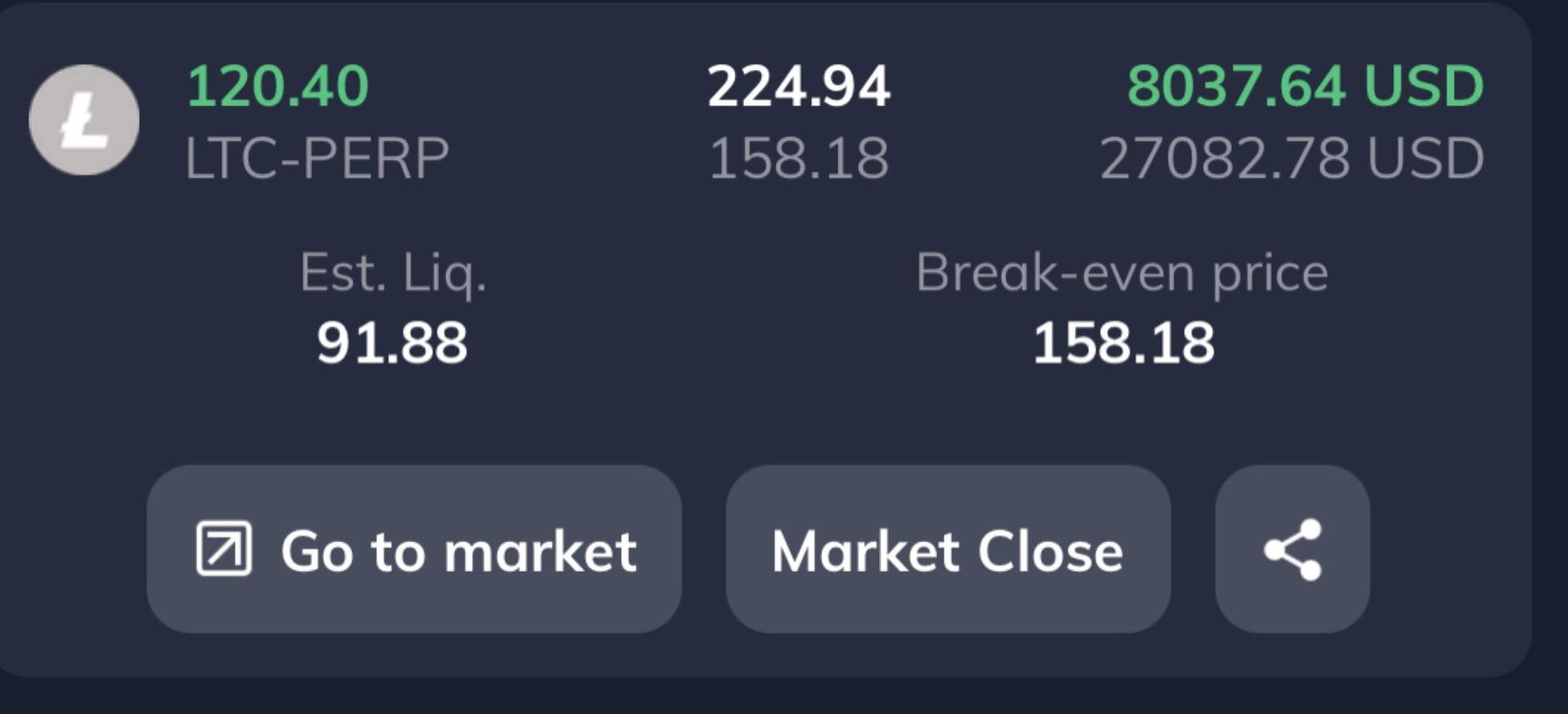This screenshot has height=714, width=1568.
Task: Click the green 120.40 position size
Action: (278, 85)
